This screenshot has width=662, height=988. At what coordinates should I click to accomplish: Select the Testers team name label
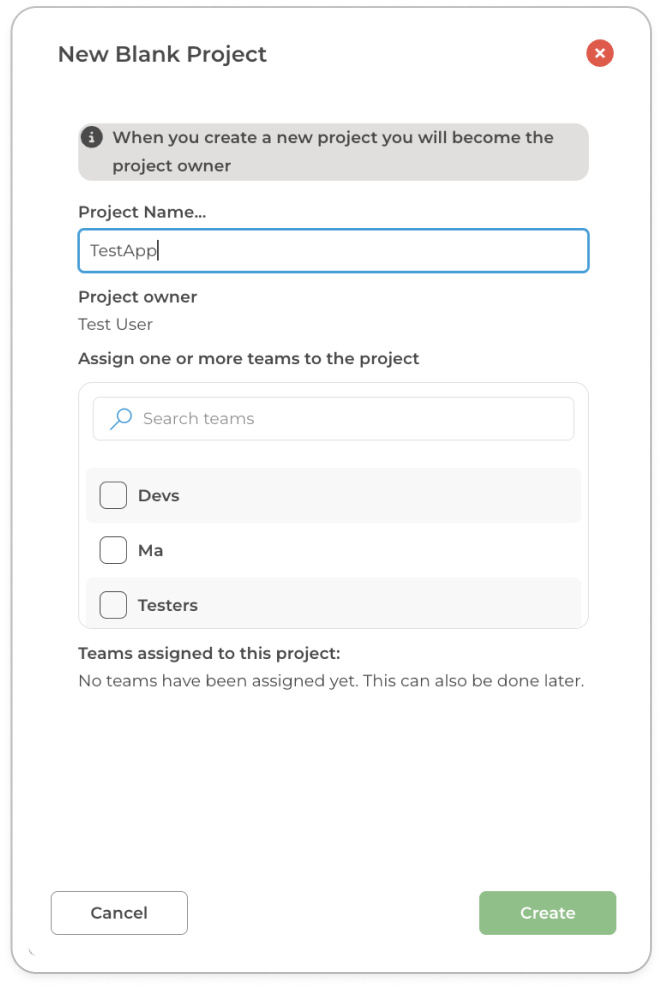[x=168, y=606]
